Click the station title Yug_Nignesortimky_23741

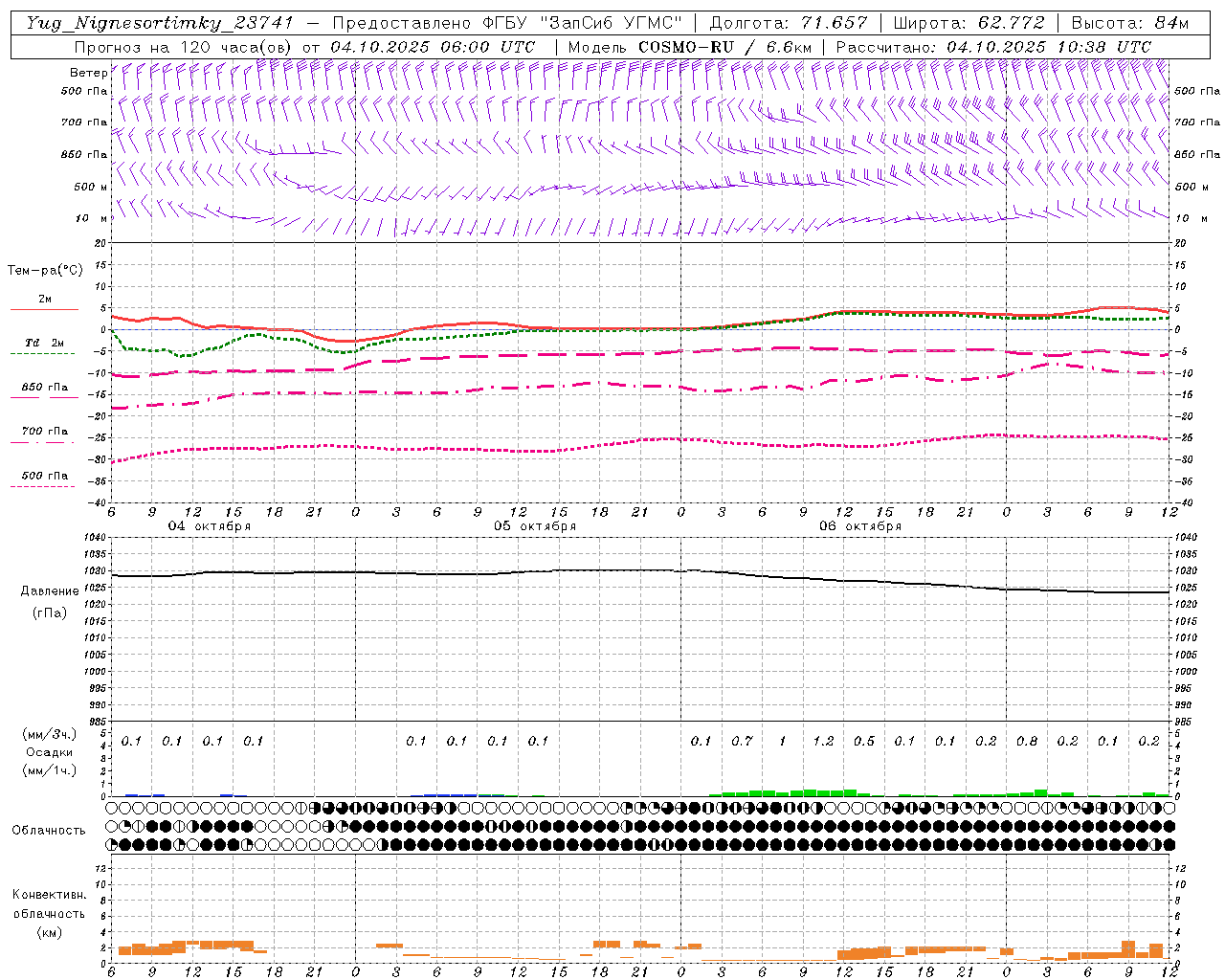pyautogui.click(x=161, y=23)
